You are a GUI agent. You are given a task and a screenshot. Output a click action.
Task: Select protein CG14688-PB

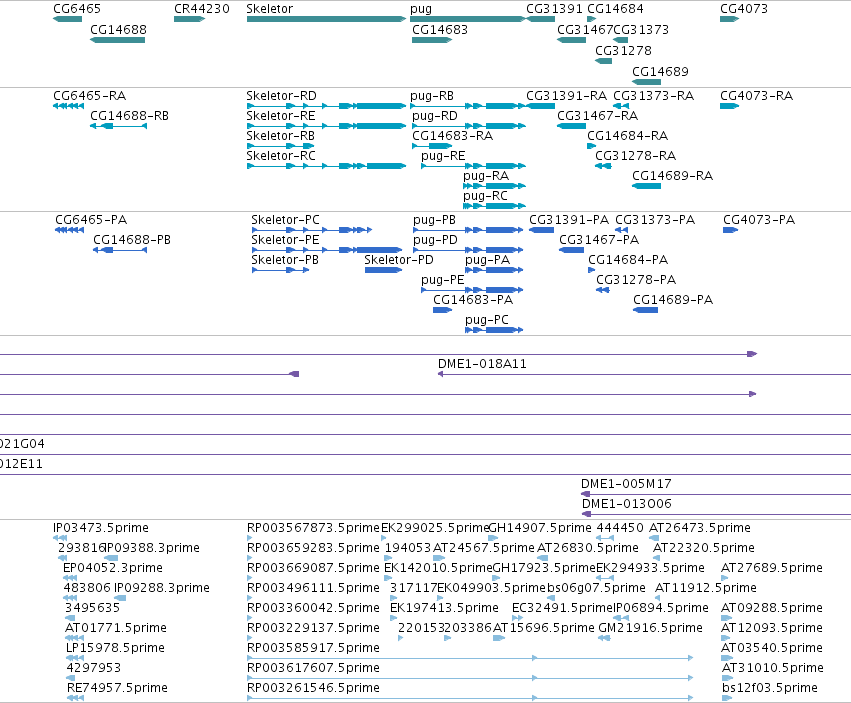[x=120, y=250]
